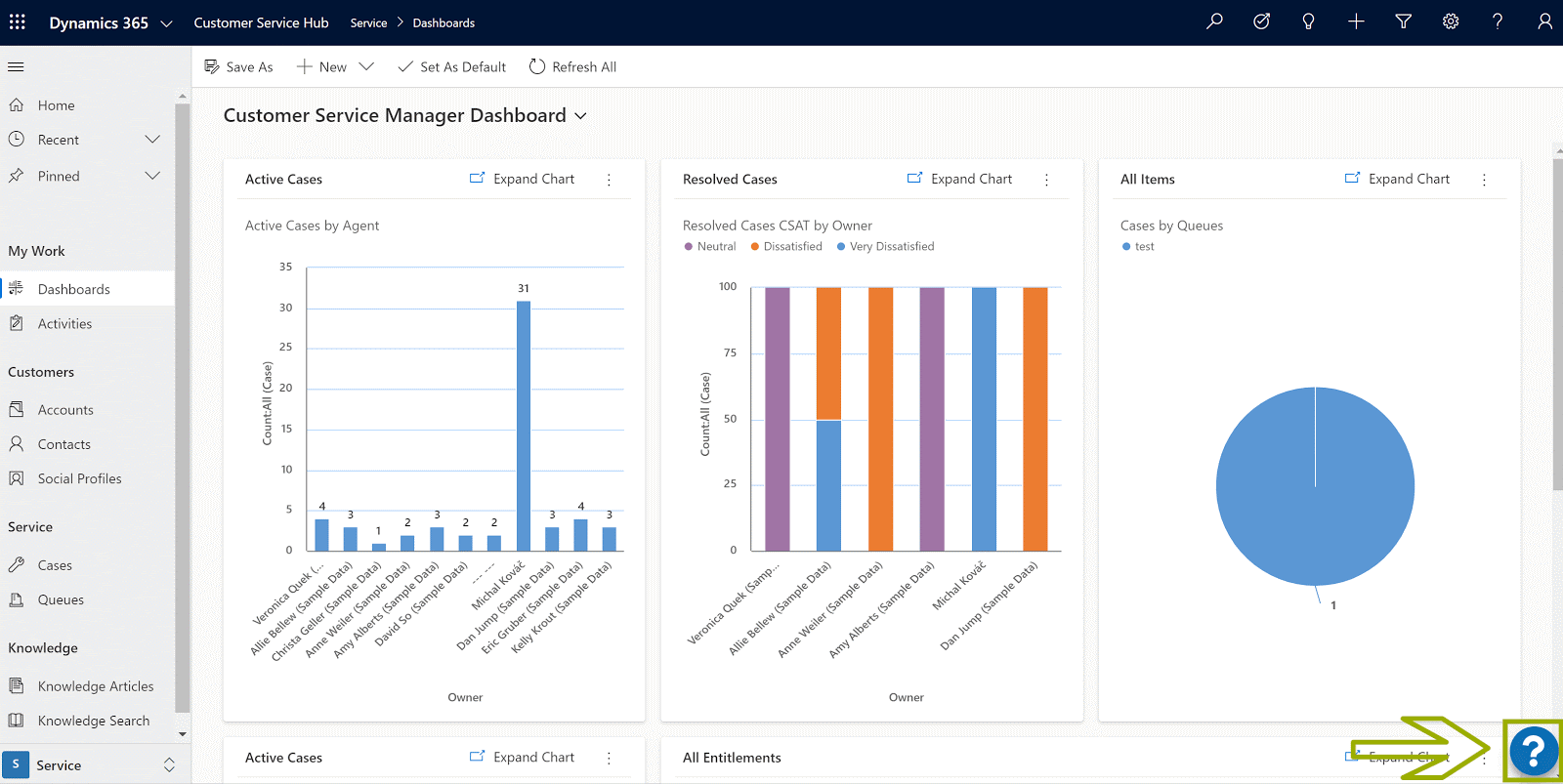The image size is (1563, 784).
Task: Toggle the Neutral legend item
Action: (710, 247)
